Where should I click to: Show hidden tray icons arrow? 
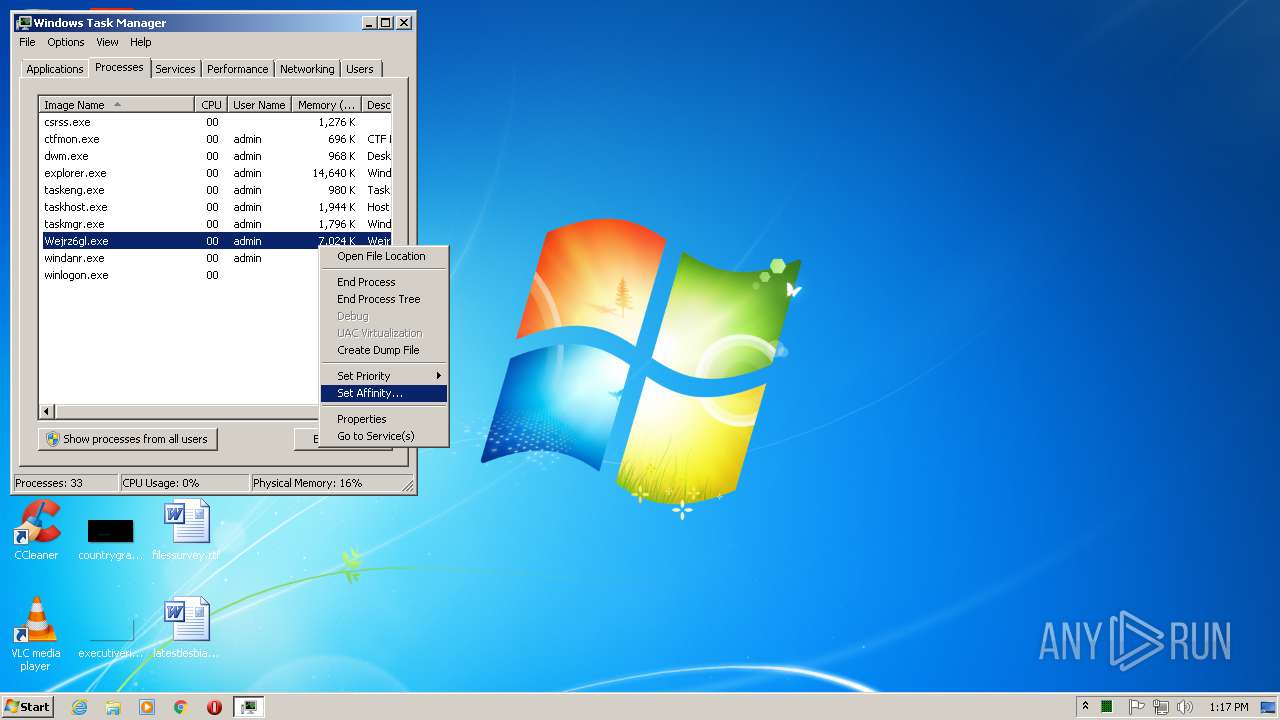(x=1085, y=707)
